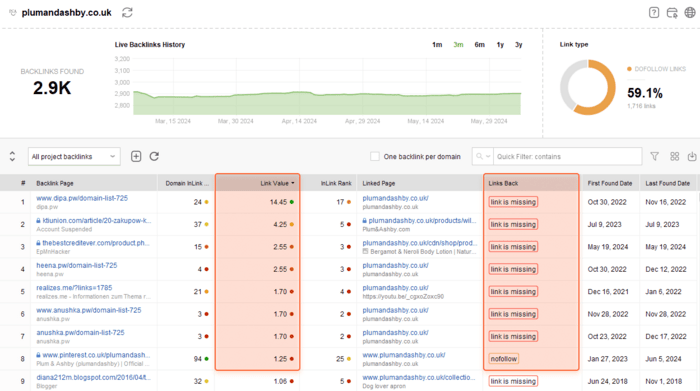700x391 pixels.
Task: Click the export download icon
Action: click(692, 156)
